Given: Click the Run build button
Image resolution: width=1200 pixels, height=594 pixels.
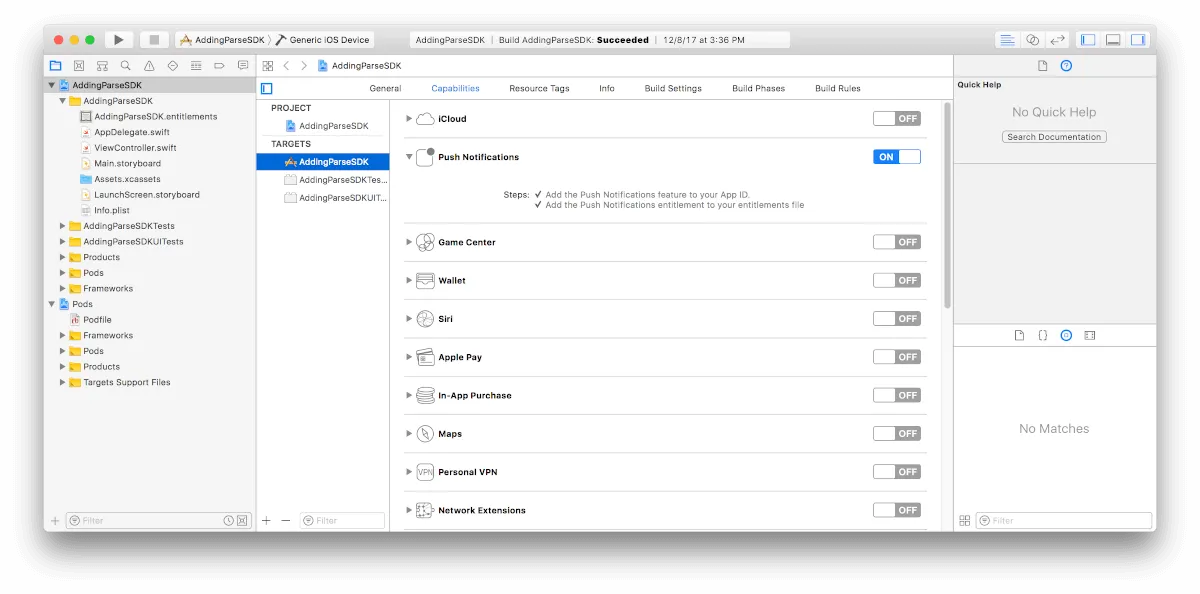Looking at the screenshot, I should (119, 40).
